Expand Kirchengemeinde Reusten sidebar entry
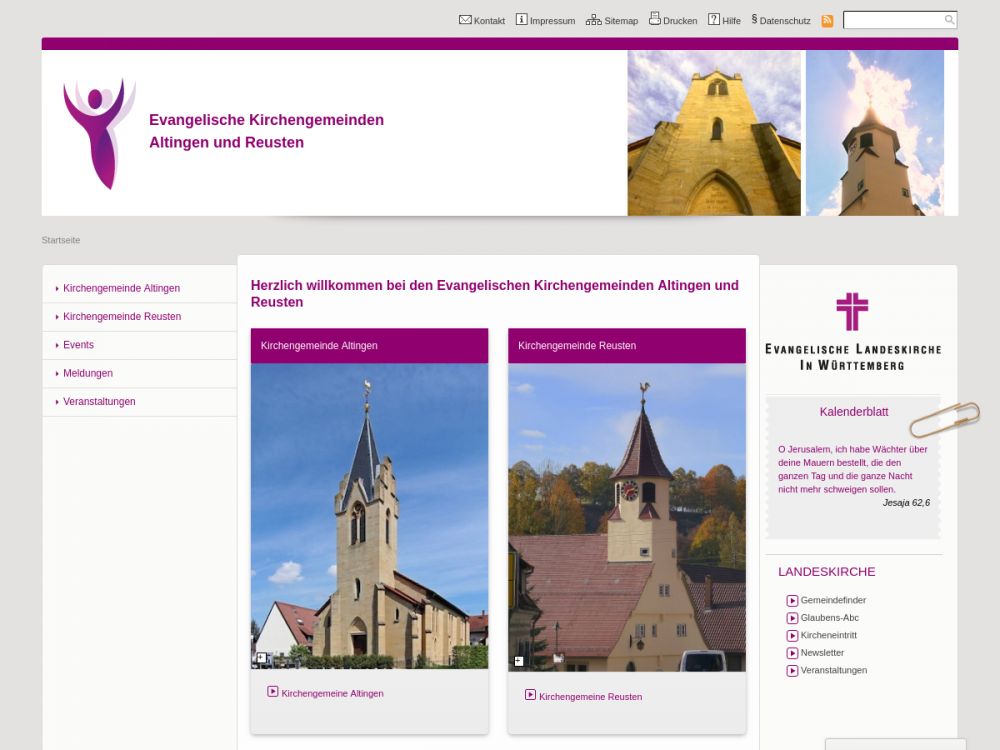1000x750 pixels. [x=122, y=316]
